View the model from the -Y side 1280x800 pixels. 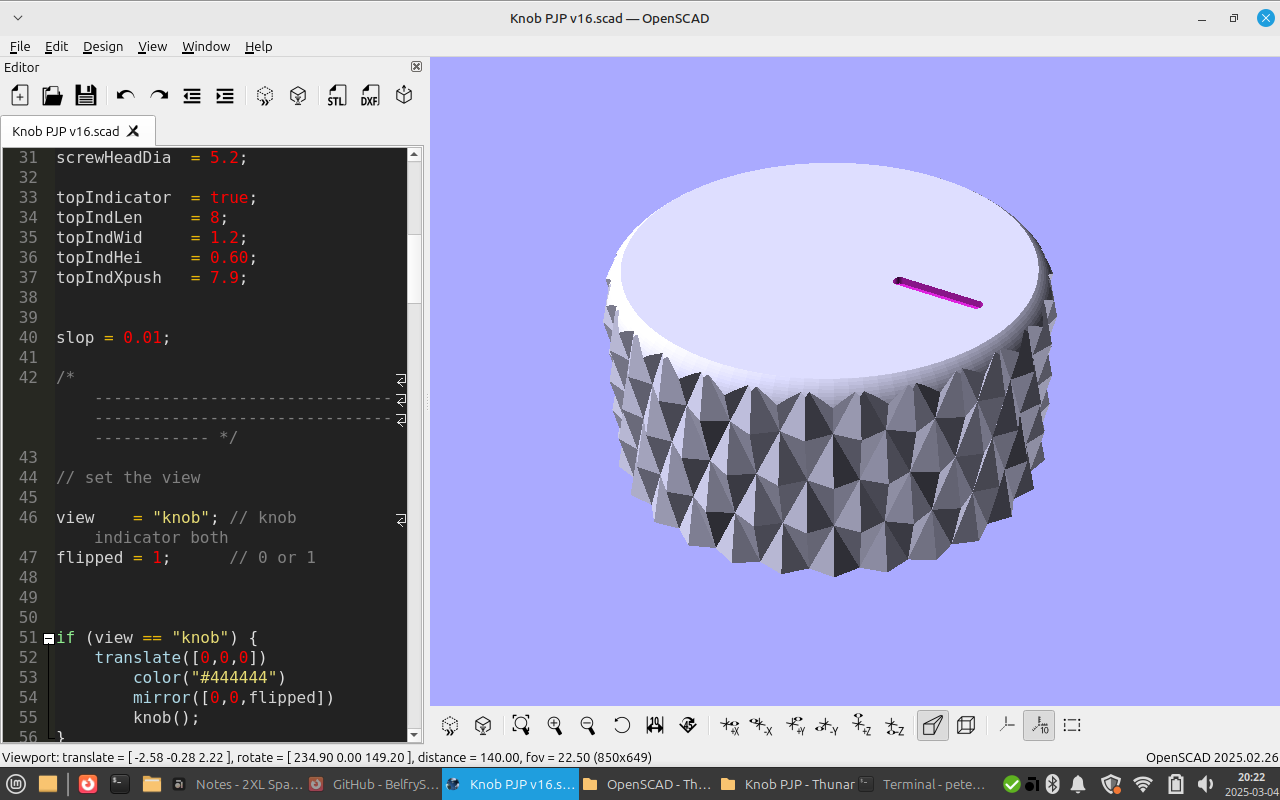(827, 725)
